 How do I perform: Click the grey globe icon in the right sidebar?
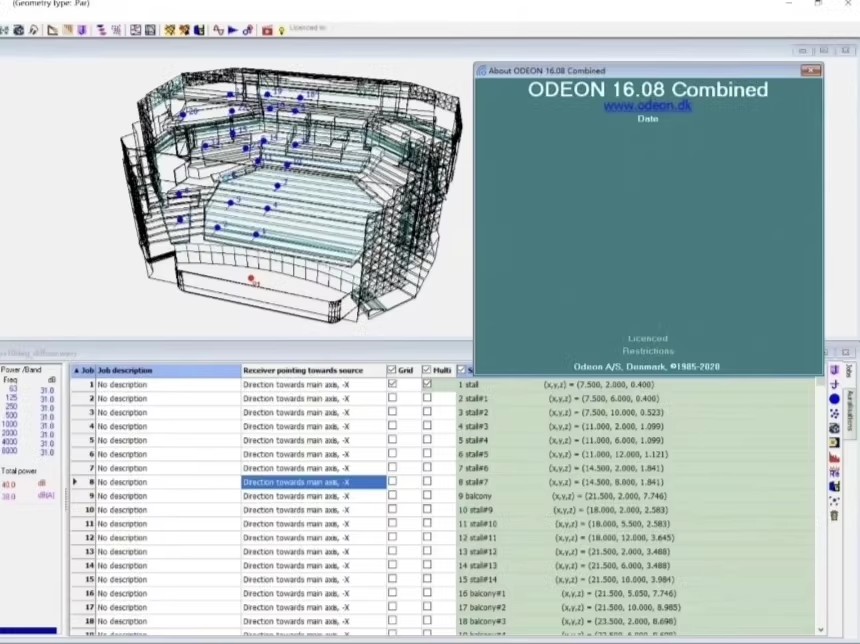point(834,428)
